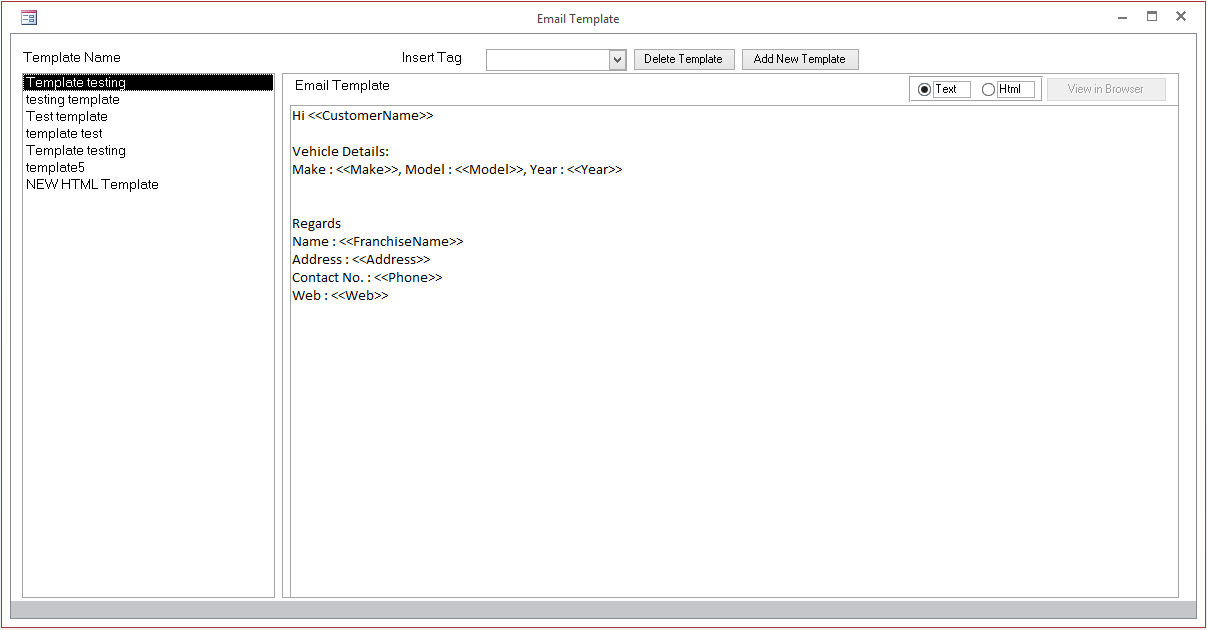Minimize the Email Template window

pos(1123,17)
